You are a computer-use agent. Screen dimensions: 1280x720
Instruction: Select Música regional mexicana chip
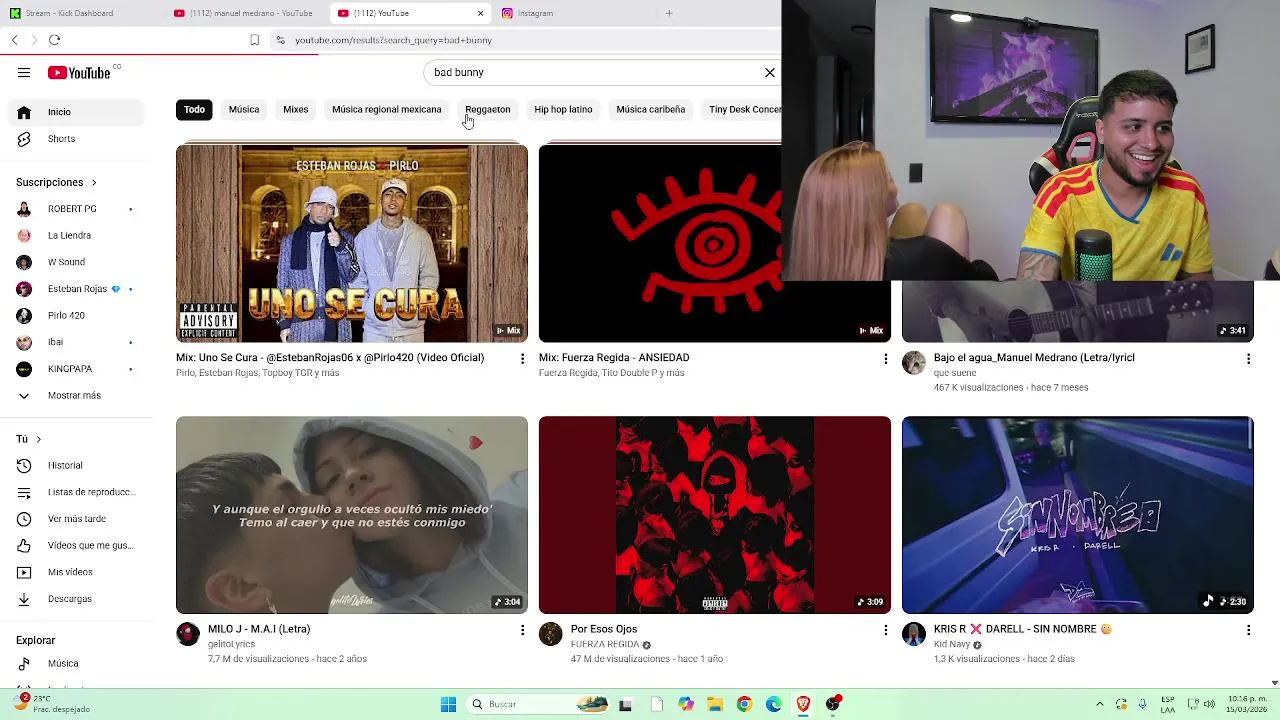point(387,109)
